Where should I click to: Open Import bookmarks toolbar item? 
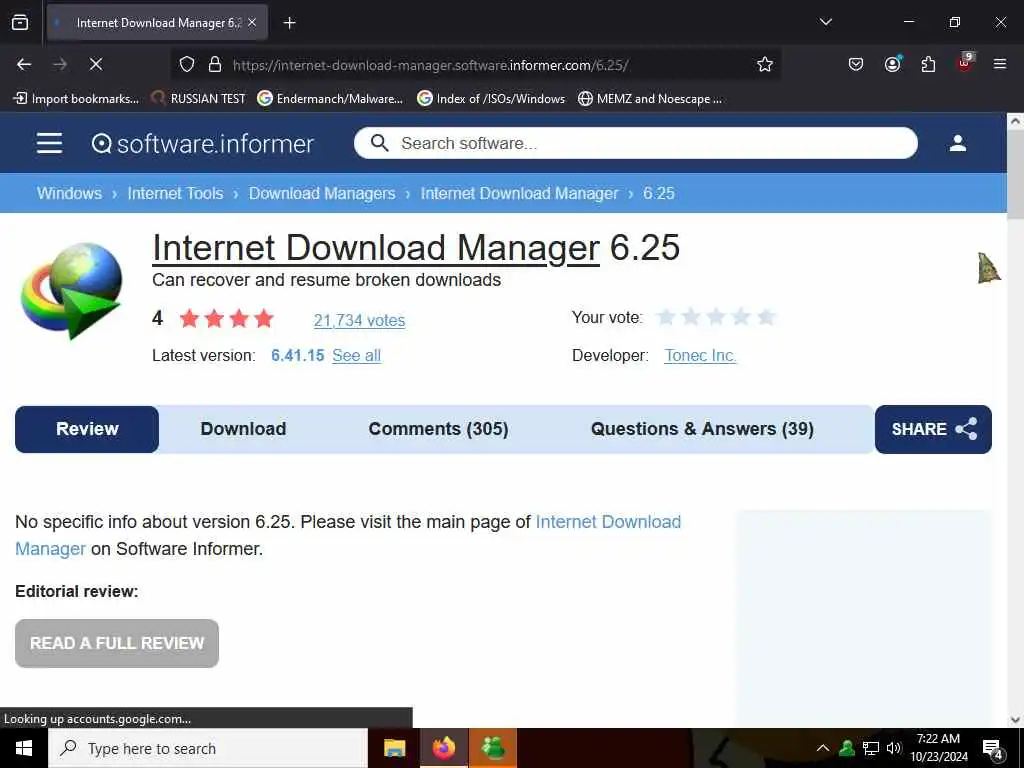click(x=76, y=99)
